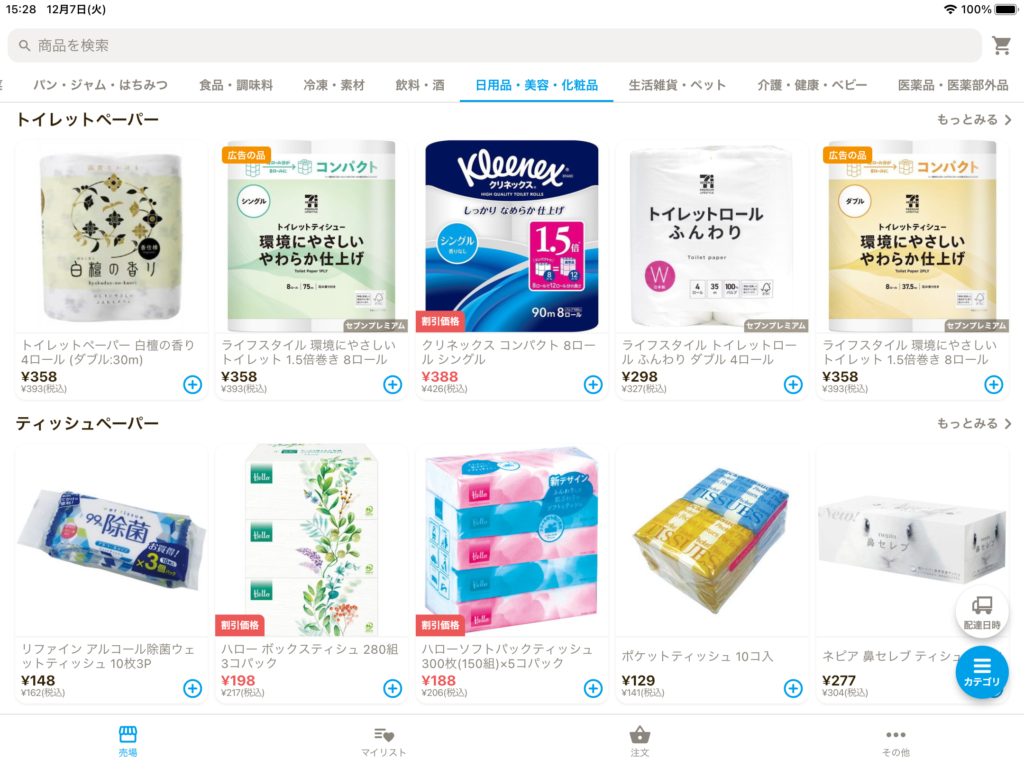Add Kleenex コンパクト 8ロール to cart
Image resolution: width=1024 pixels, height=768 pixels.
pos(593,385)
